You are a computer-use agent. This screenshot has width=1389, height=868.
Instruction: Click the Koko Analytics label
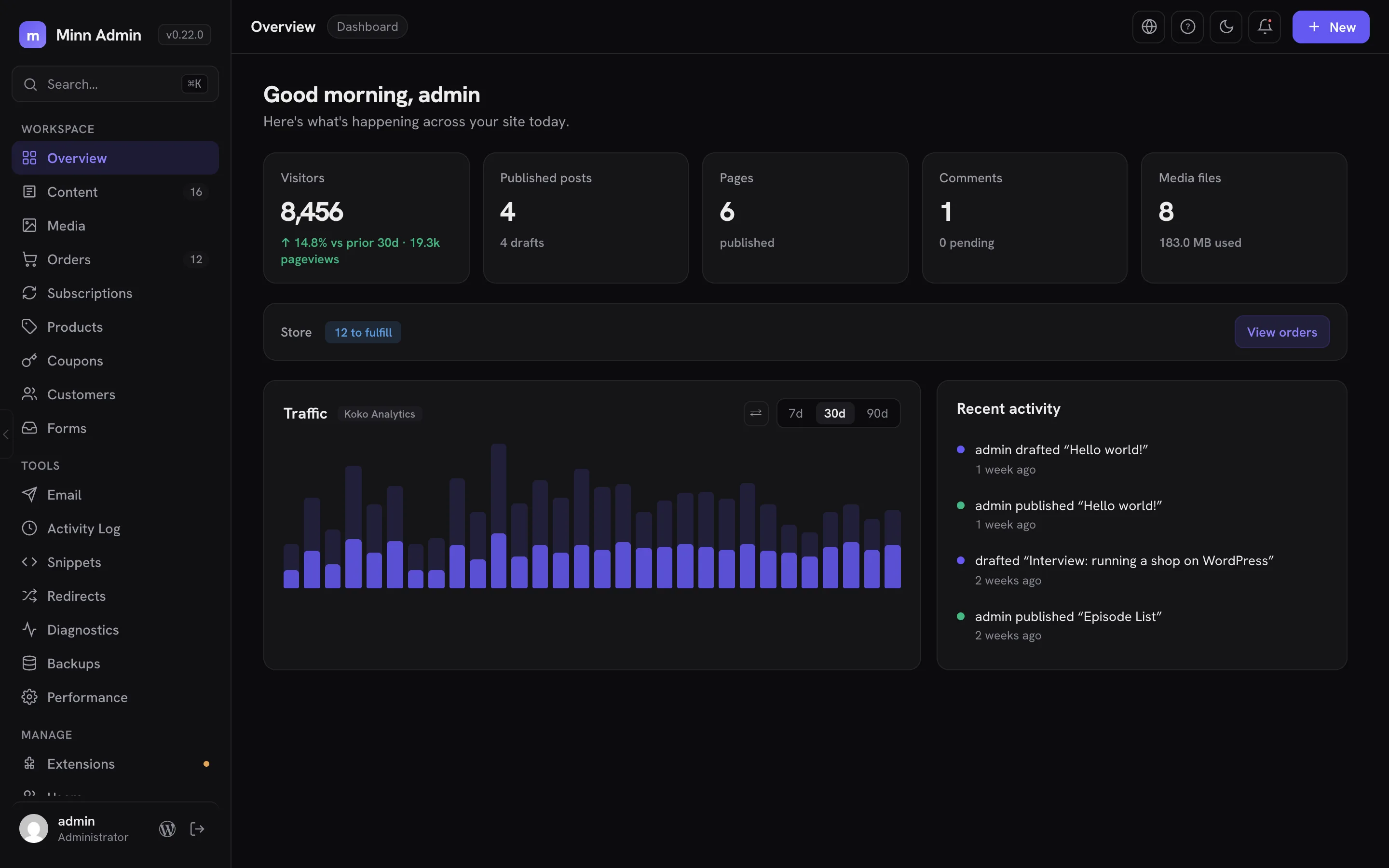point(380,414)
